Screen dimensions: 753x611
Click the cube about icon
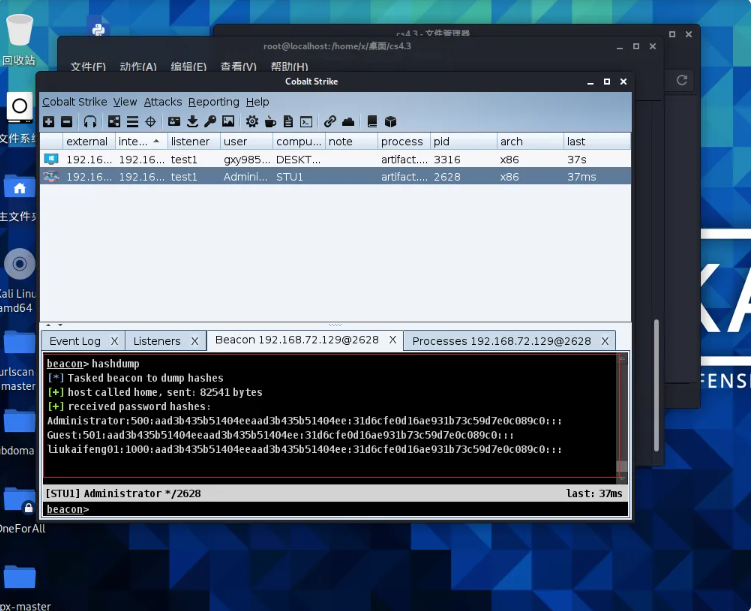tap(390, 122)
